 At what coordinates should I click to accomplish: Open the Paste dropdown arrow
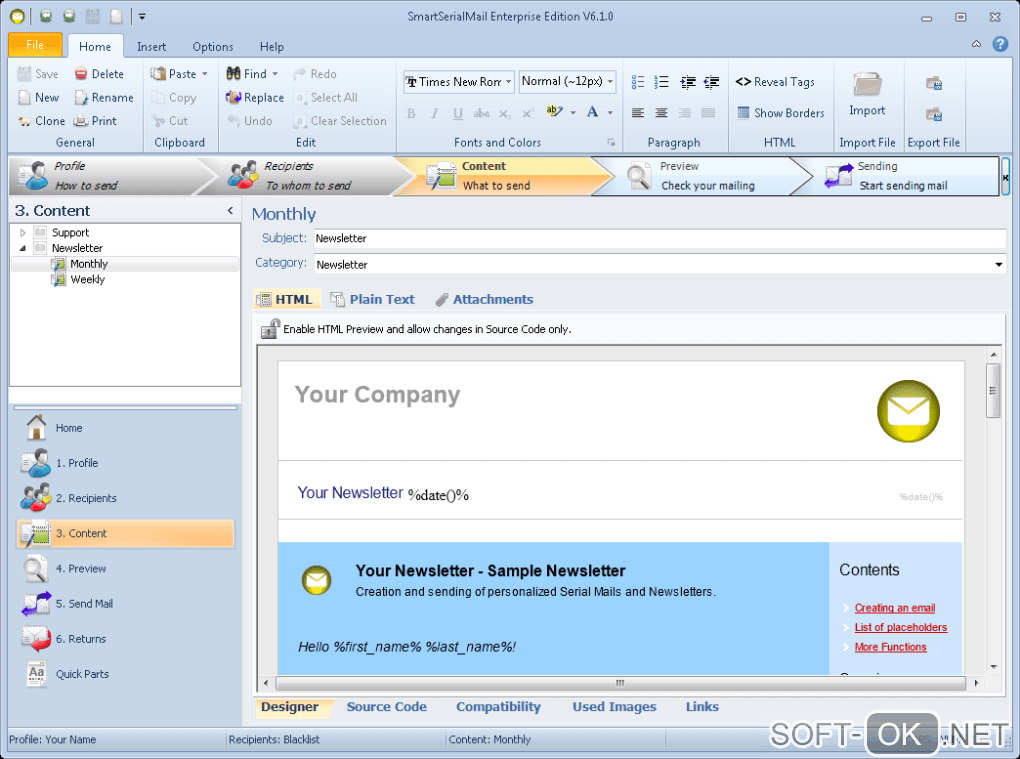click(205, 73)
